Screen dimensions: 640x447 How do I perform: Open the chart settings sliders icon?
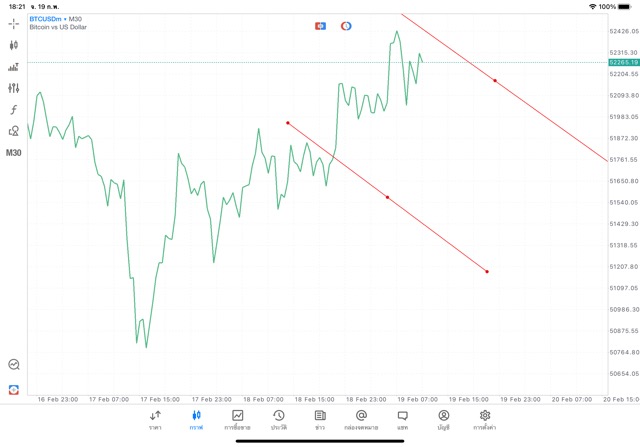pos(14,88)
